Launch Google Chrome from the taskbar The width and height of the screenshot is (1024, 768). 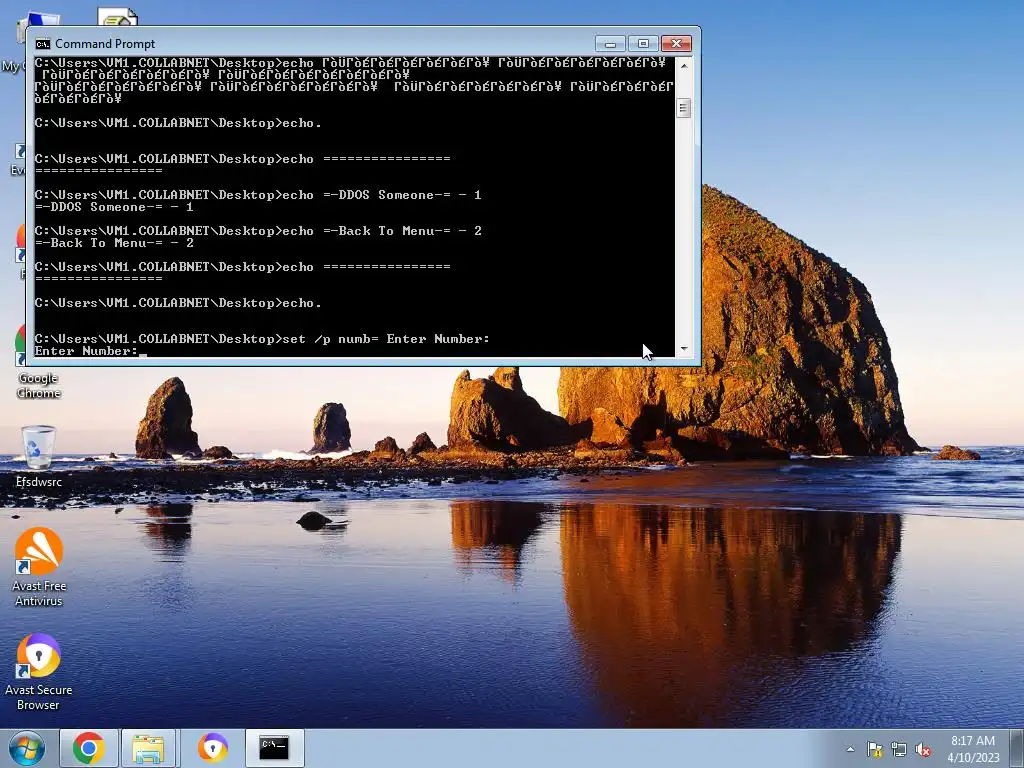(x=89, y=748)
